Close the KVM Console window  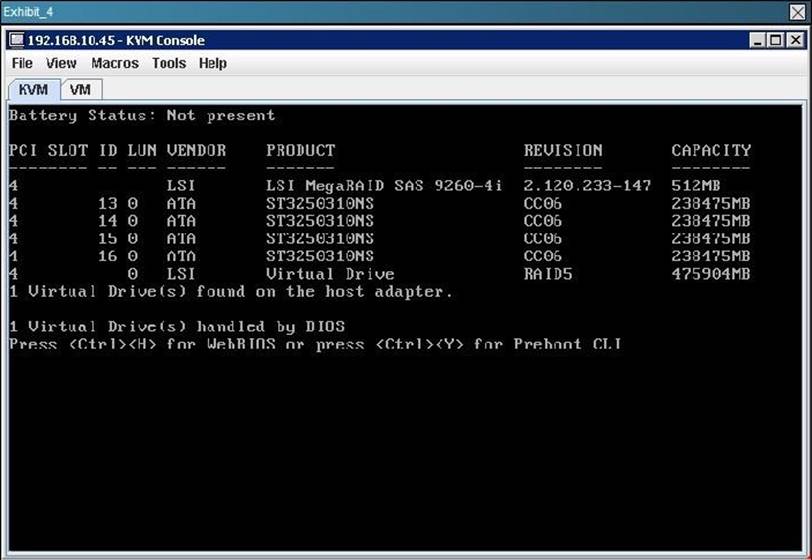point(792,40)
